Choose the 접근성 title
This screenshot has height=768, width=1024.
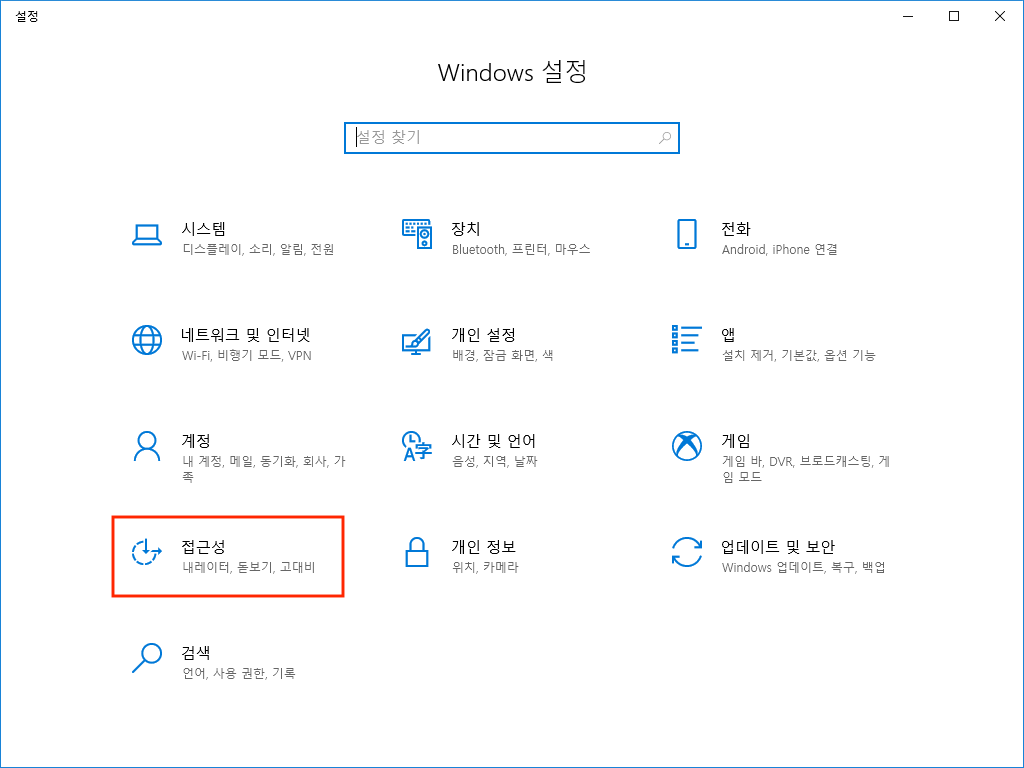[x=204, y=546]
